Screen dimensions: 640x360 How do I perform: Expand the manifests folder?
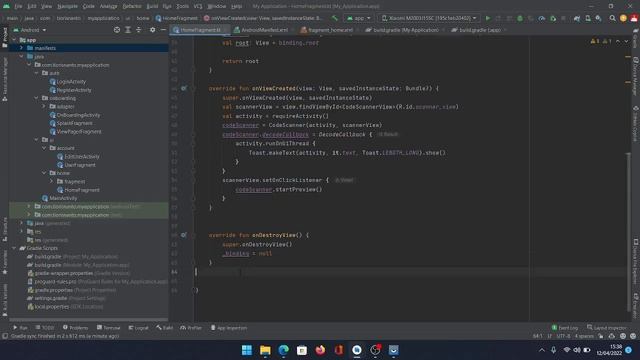(22, 48)
